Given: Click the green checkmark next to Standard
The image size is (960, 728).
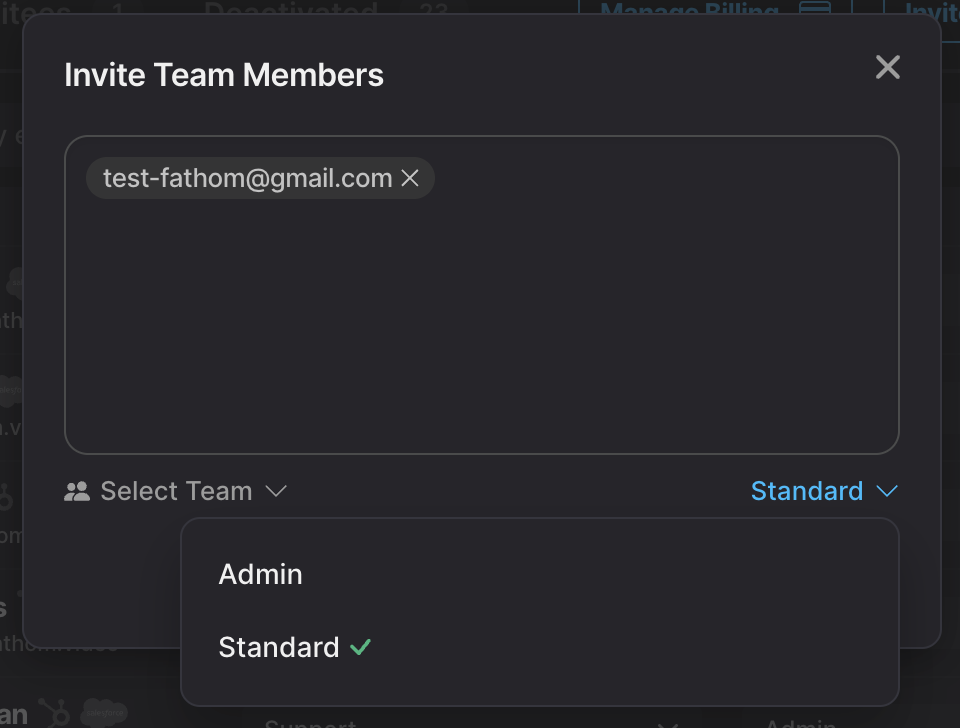Looking at the screenshot, I should point(360,647).
